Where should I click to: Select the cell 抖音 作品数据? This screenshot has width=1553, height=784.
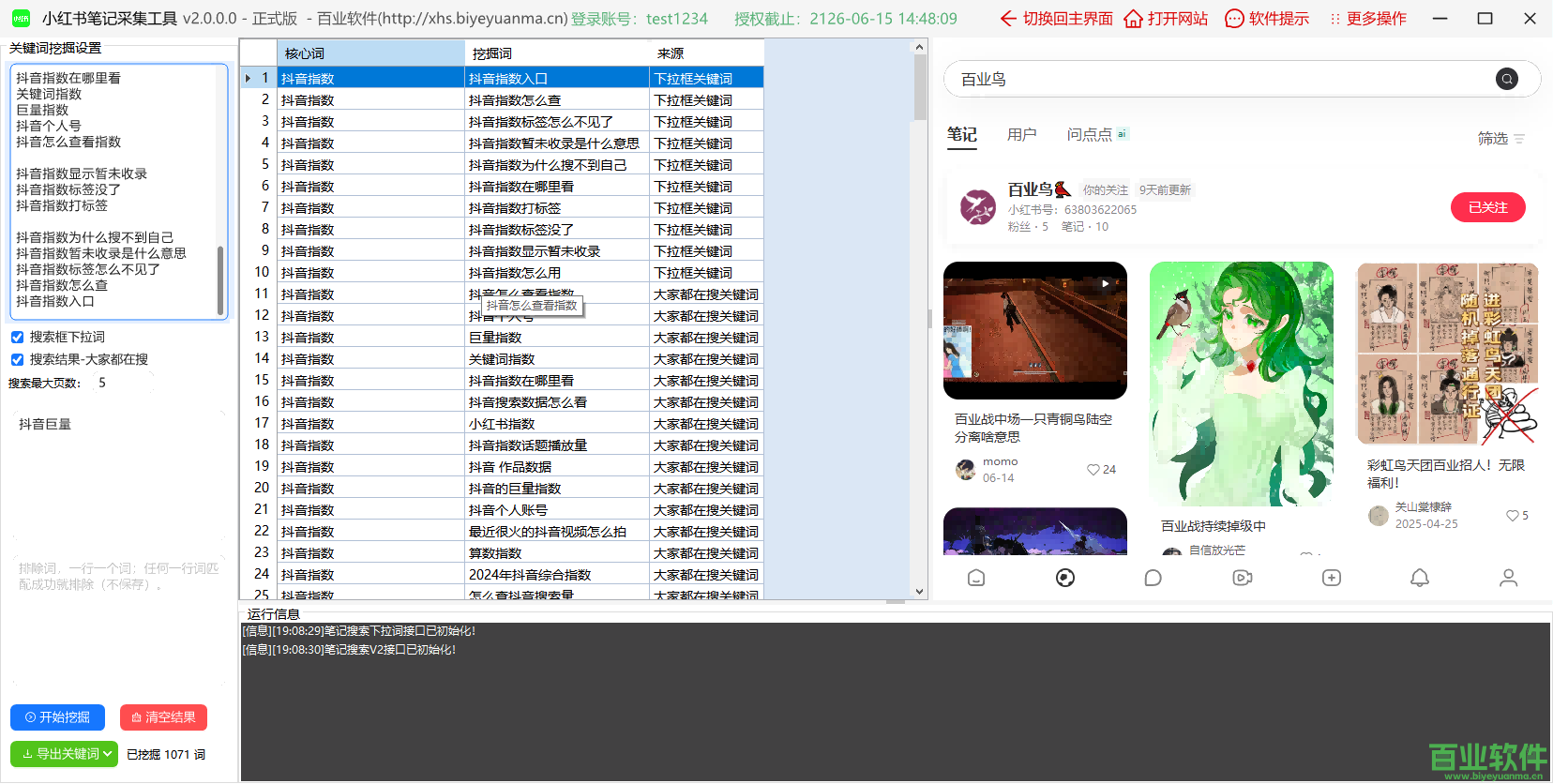tap(557, 467)
